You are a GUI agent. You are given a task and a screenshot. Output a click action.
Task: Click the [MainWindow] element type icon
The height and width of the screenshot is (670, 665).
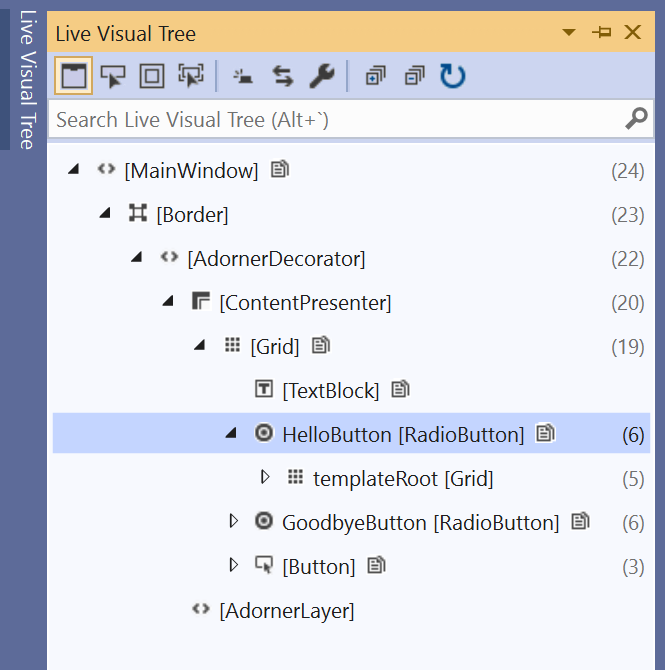click(106, 169)
